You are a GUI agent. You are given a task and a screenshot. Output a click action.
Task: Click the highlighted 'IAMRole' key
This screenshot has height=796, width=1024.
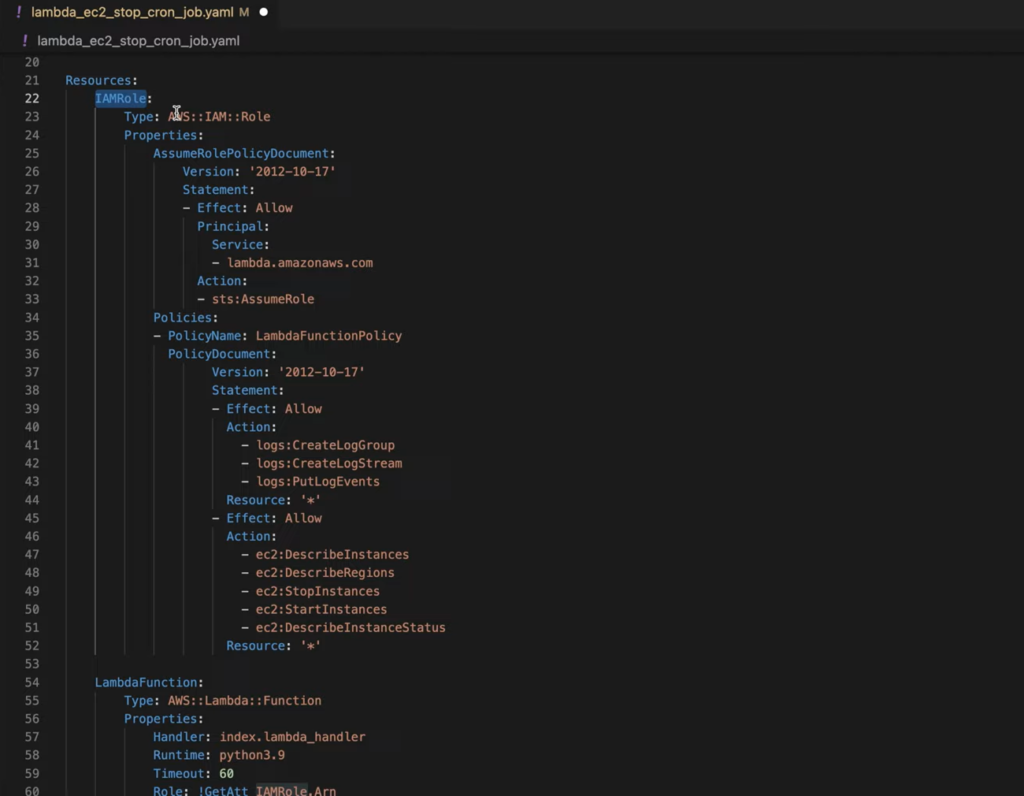pyautogui.click(x=121, y=99)
